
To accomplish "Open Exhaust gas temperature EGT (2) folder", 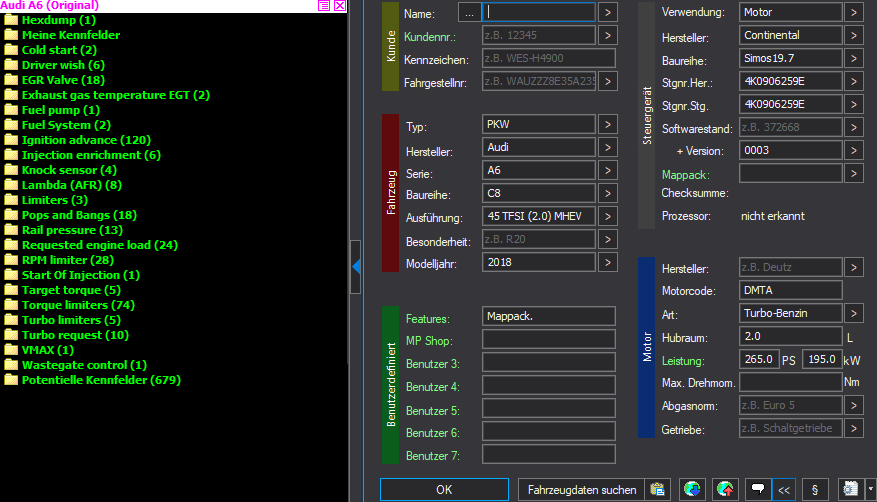I will 107,95.
